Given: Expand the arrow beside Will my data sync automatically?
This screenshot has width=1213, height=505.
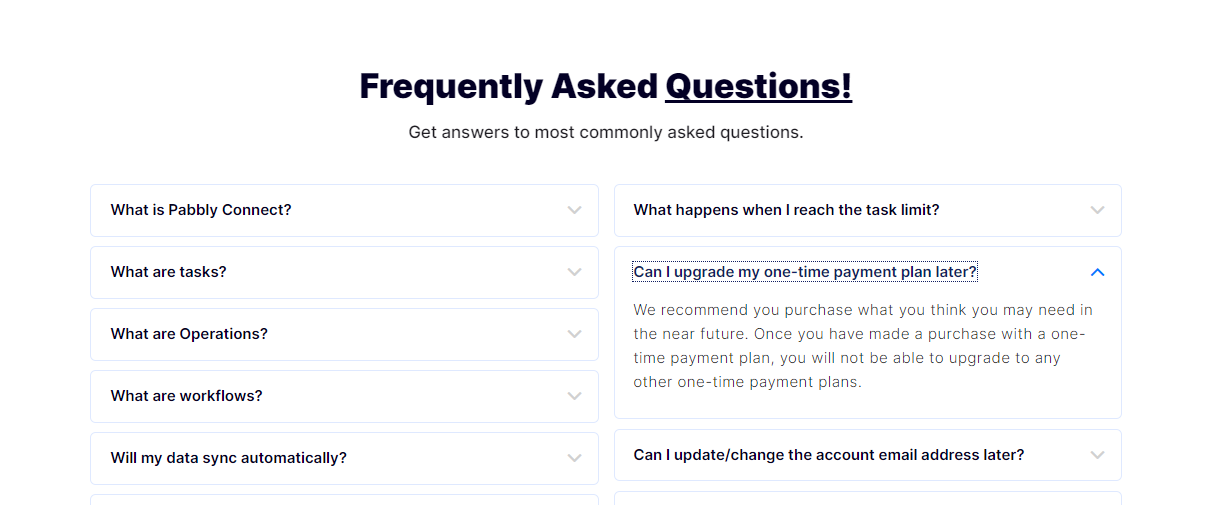Looking at the screenshot, I should coord(574,458).
